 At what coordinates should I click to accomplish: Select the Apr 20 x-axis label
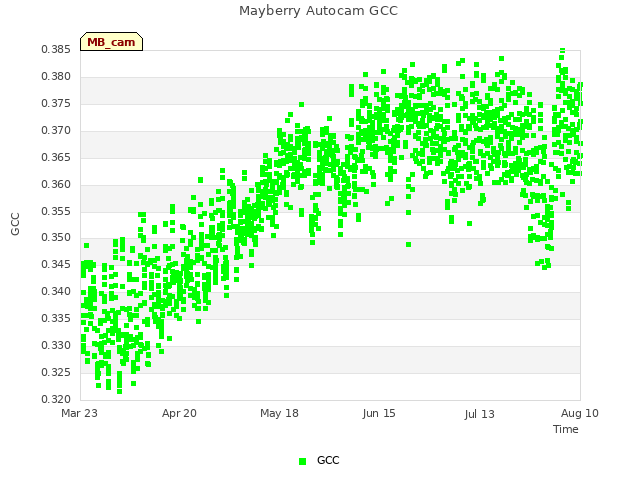click(x=179, y=413)
